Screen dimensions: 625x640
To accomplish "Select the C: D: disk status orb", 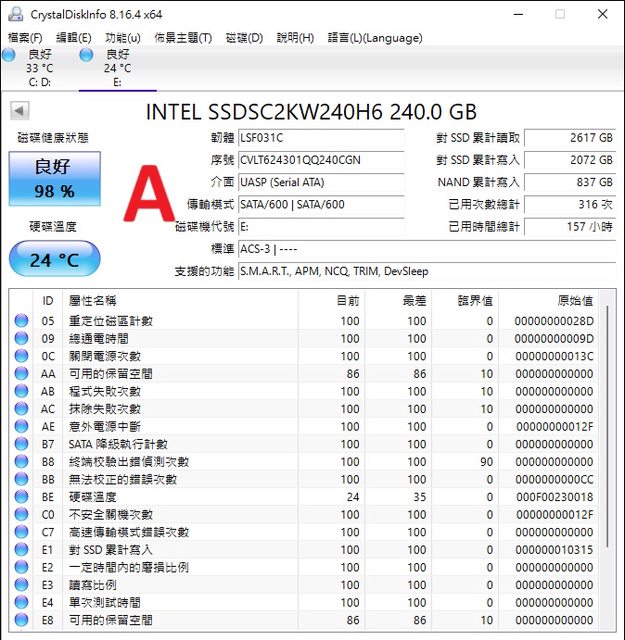I will [x=9, y=56].
